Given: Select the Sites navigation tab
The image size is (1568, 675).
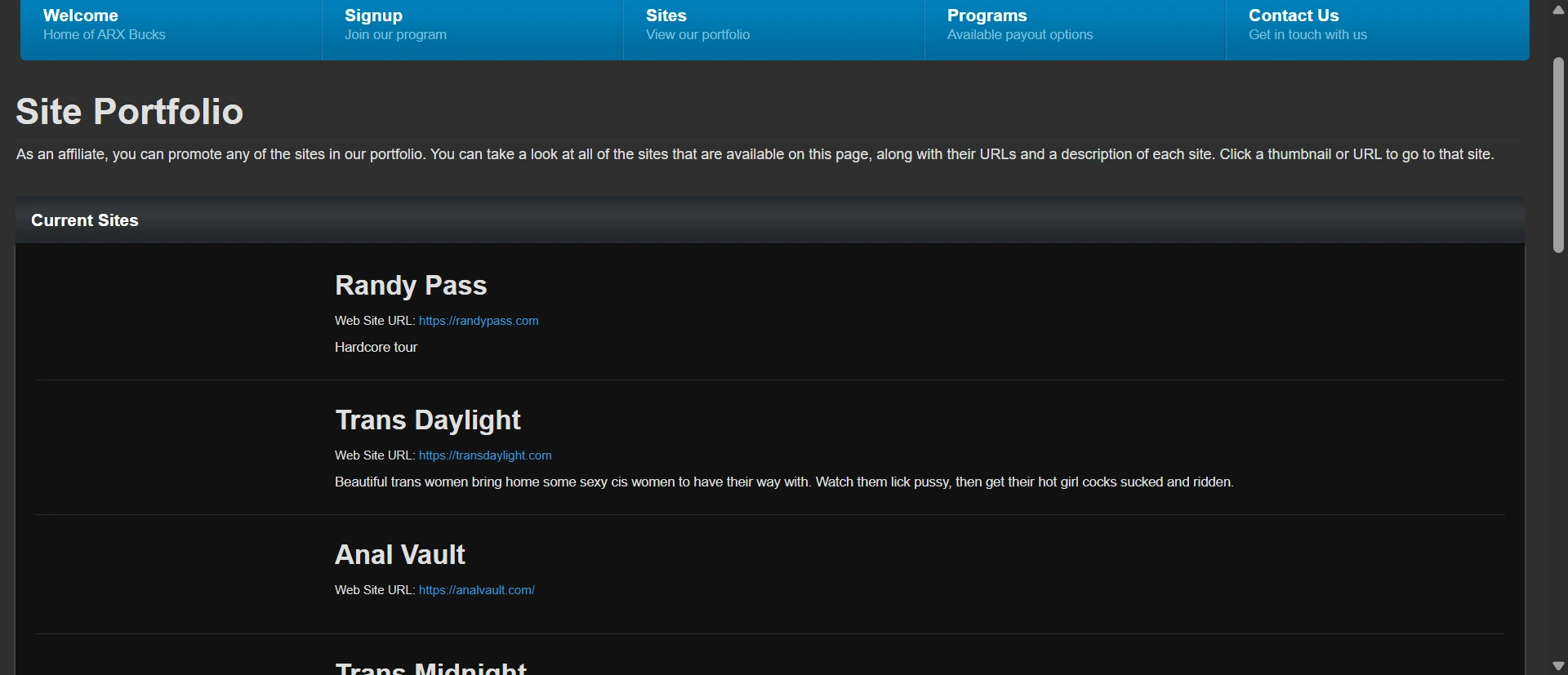Looking at the screenshot, I should click(x=773, y=29).
